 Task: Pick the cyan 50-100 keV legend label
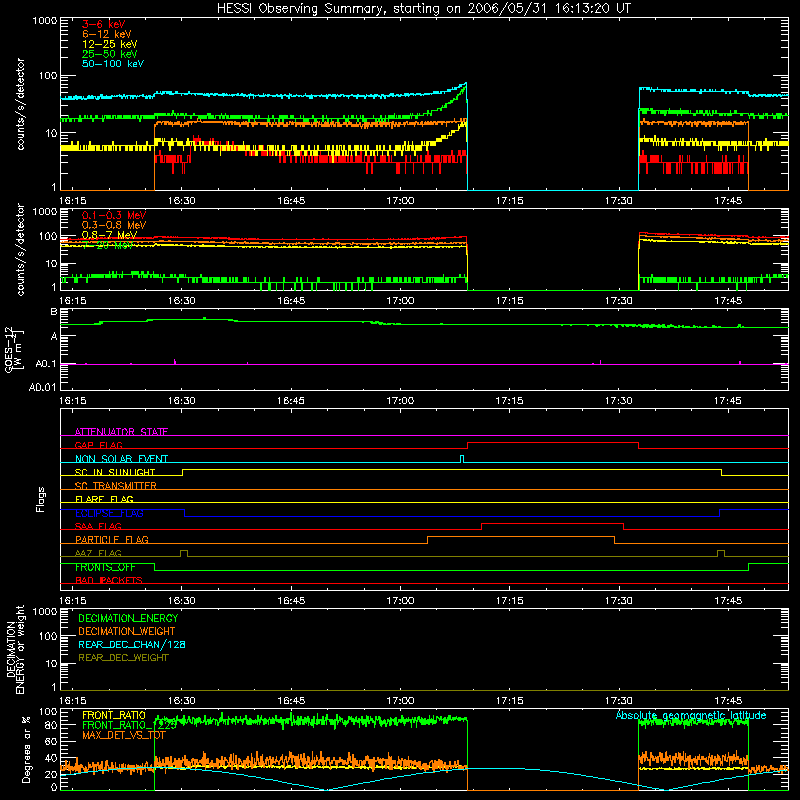point(113,64)
